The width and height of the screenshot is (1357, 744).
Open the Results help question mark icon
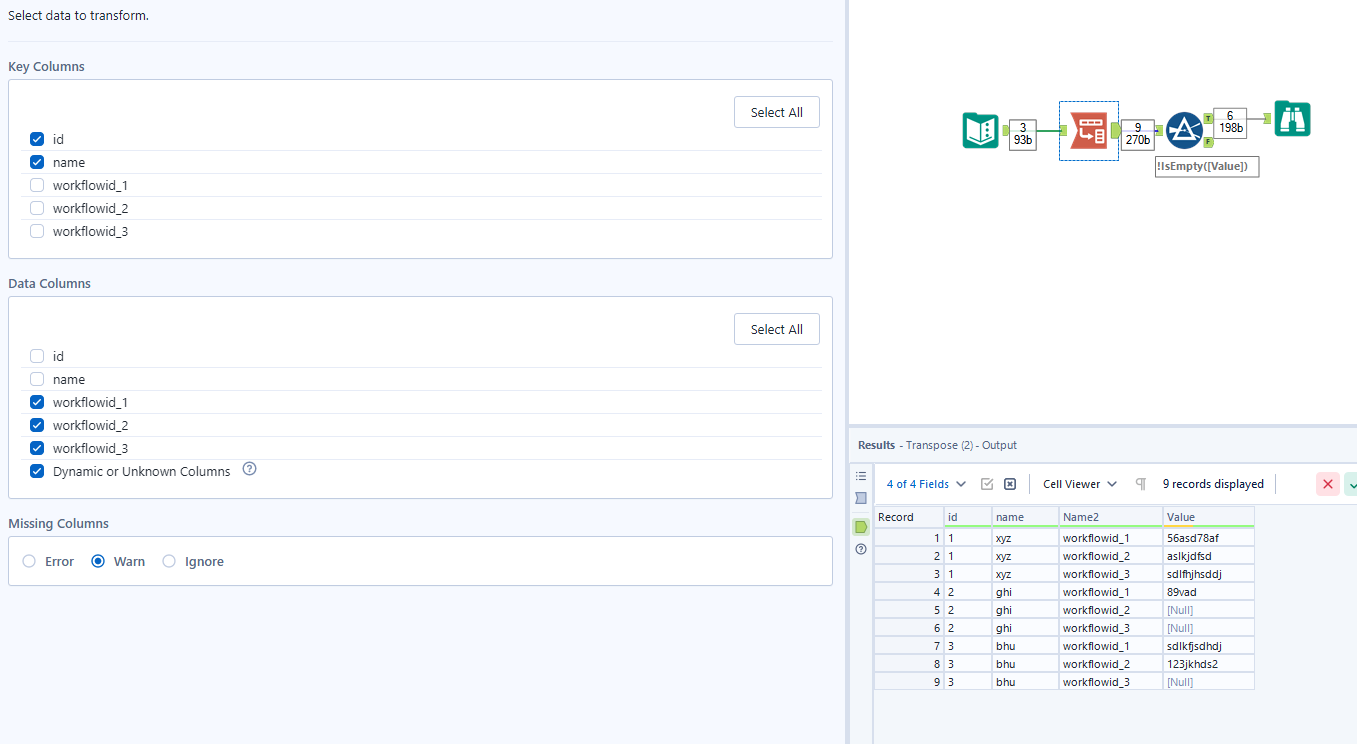click(x=860, y=548)
